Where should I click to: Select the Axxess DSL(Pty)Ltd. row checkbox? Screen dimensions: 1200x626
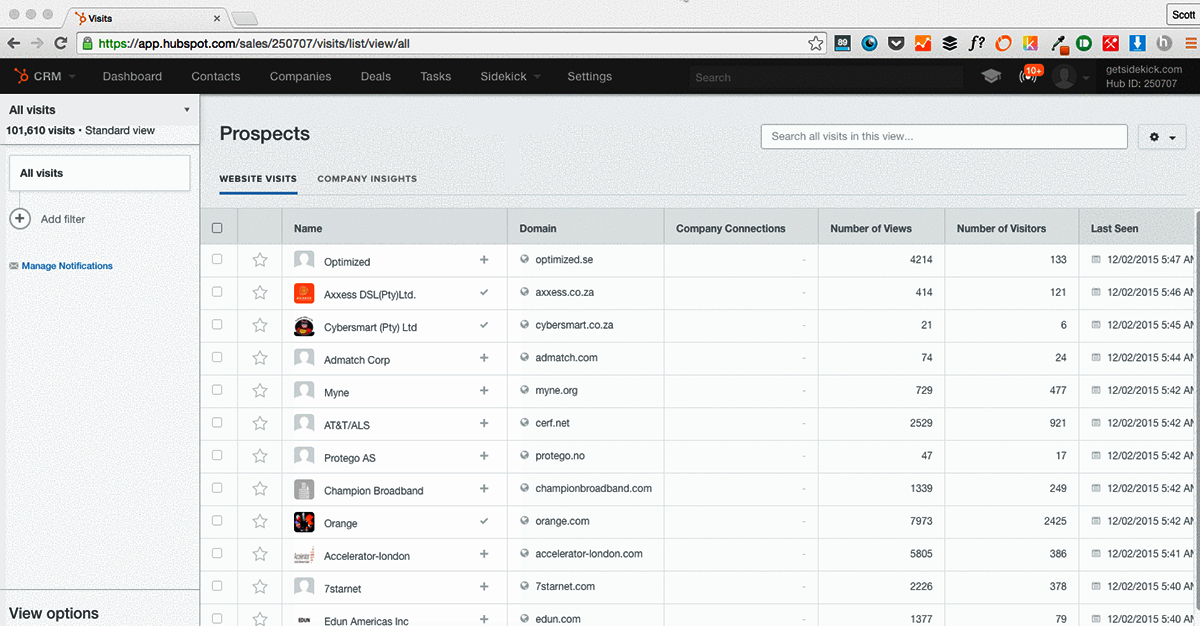(217, 293)
